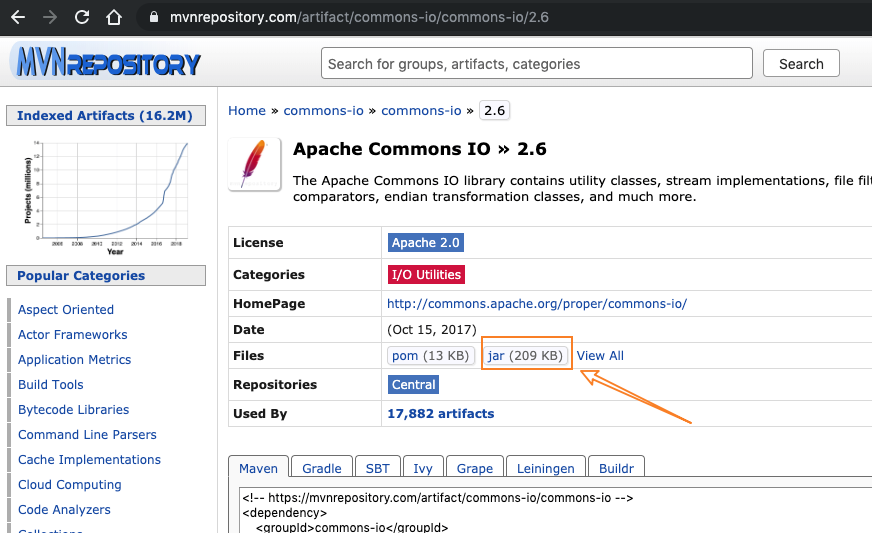Viewport: 872px width, 533px height.
Task: Click the browser forward arrow
Action: tap(50, 17)
